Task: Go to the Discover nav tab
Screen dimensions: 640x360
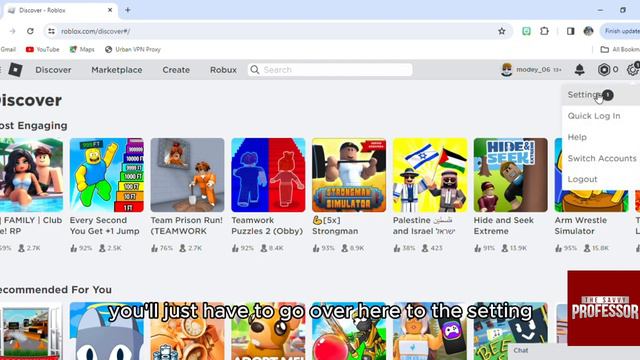Action: pyautogui.click(x=53, y=70)
